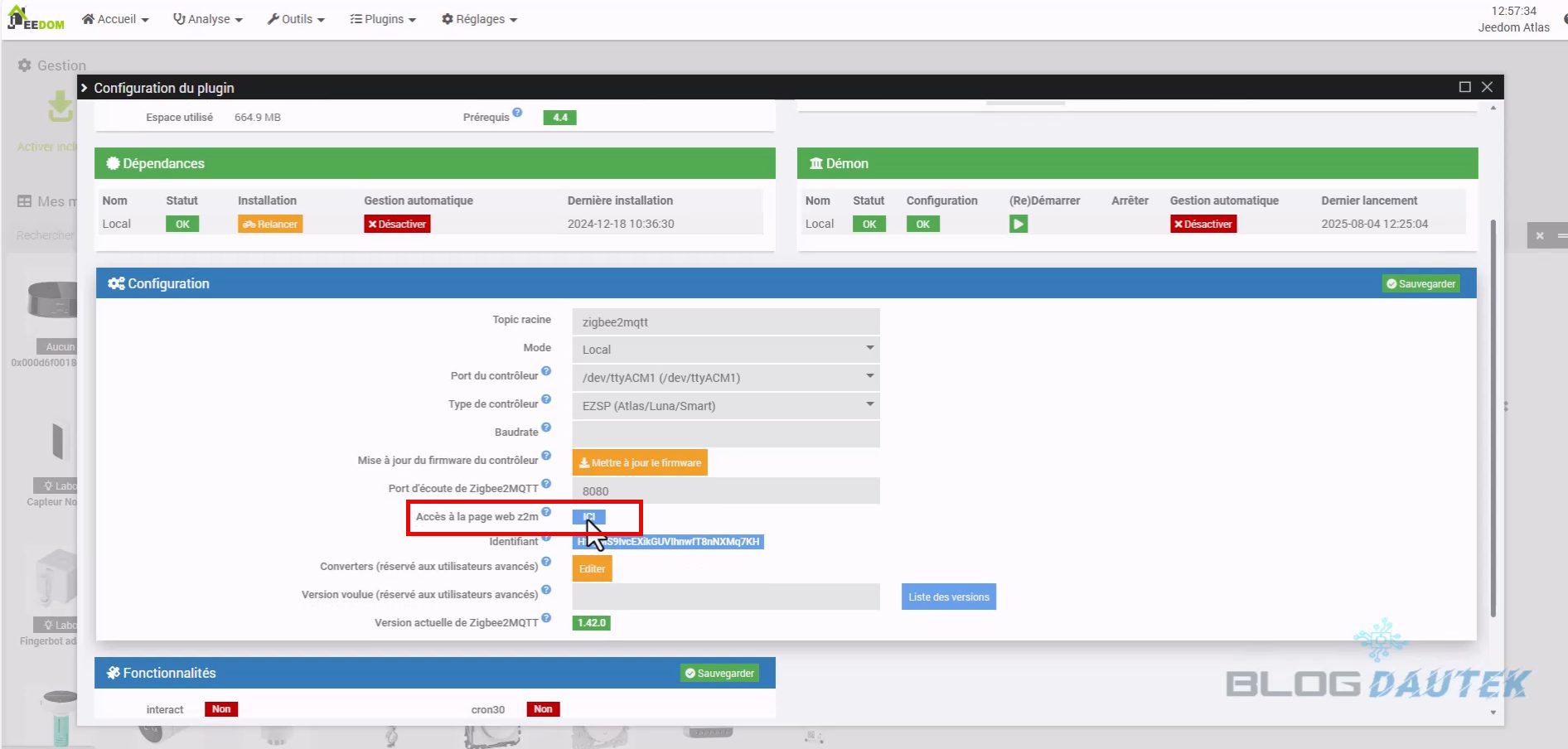Image resolution: width=1568 pixels, height=749 pixels.
Task: Click help icon beside Type de contrôleur
Action: (546, 400)
